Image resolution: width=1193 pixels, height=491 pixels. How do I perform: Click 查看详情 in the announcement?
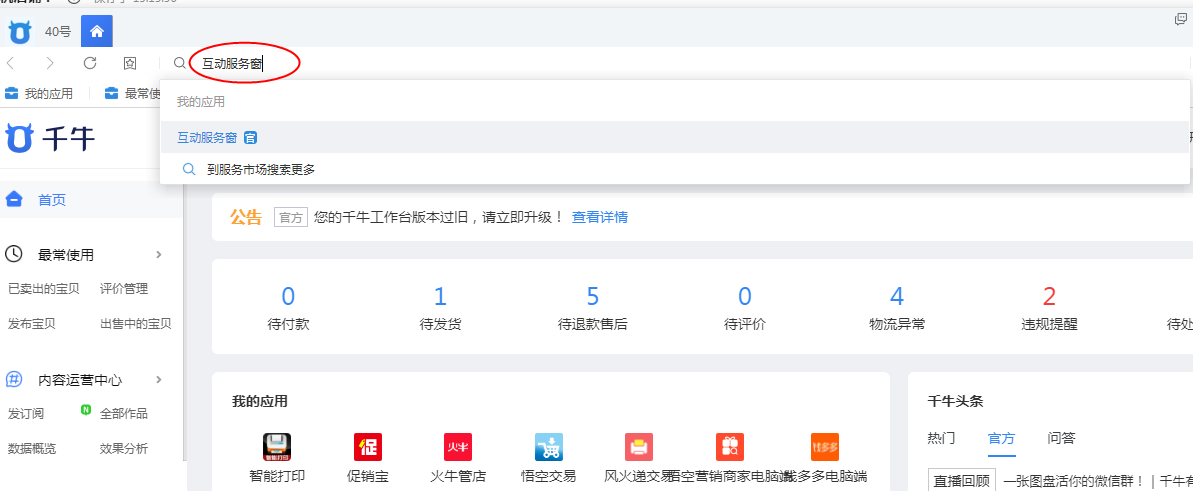pos(600,218)
